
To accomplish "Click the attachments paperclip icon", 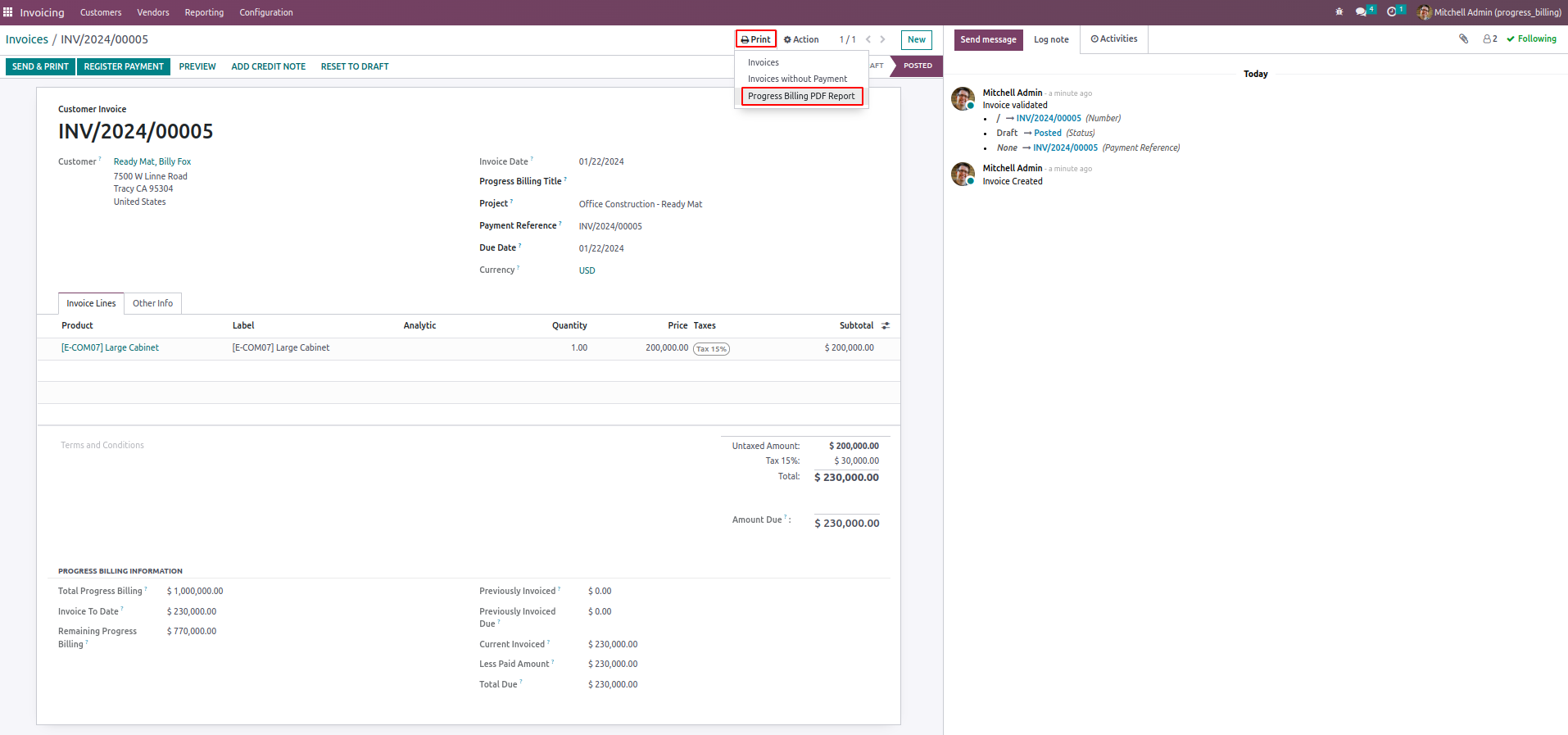I will (x=1464, y=39).
